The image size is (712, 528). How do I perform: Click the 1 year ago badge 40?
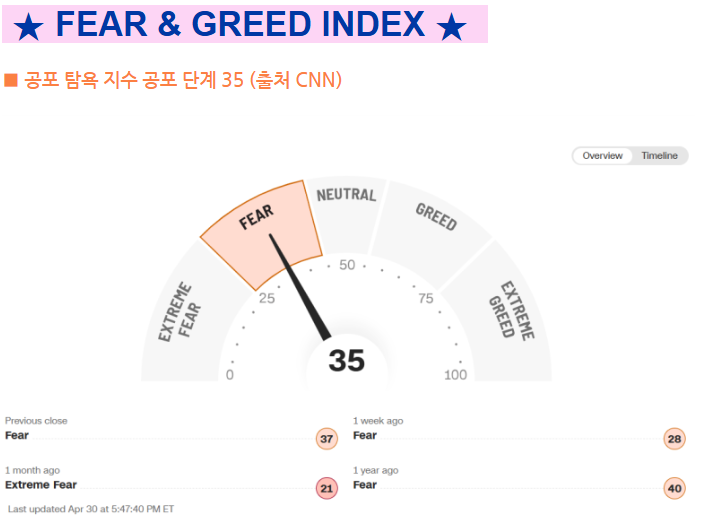point(674,488)
